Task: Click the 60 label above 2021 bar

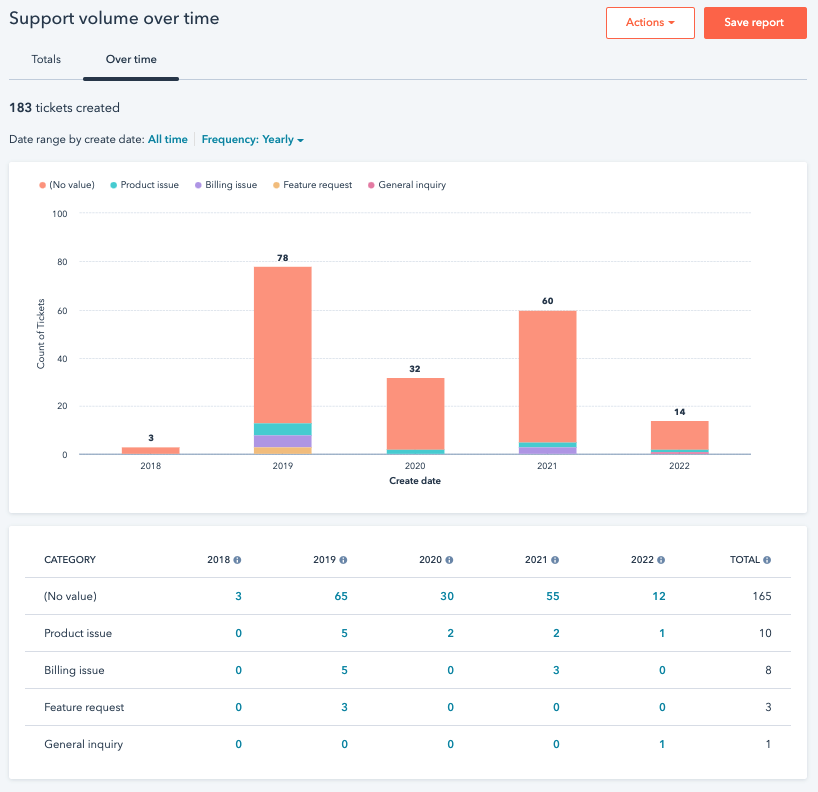Action: 547,301
